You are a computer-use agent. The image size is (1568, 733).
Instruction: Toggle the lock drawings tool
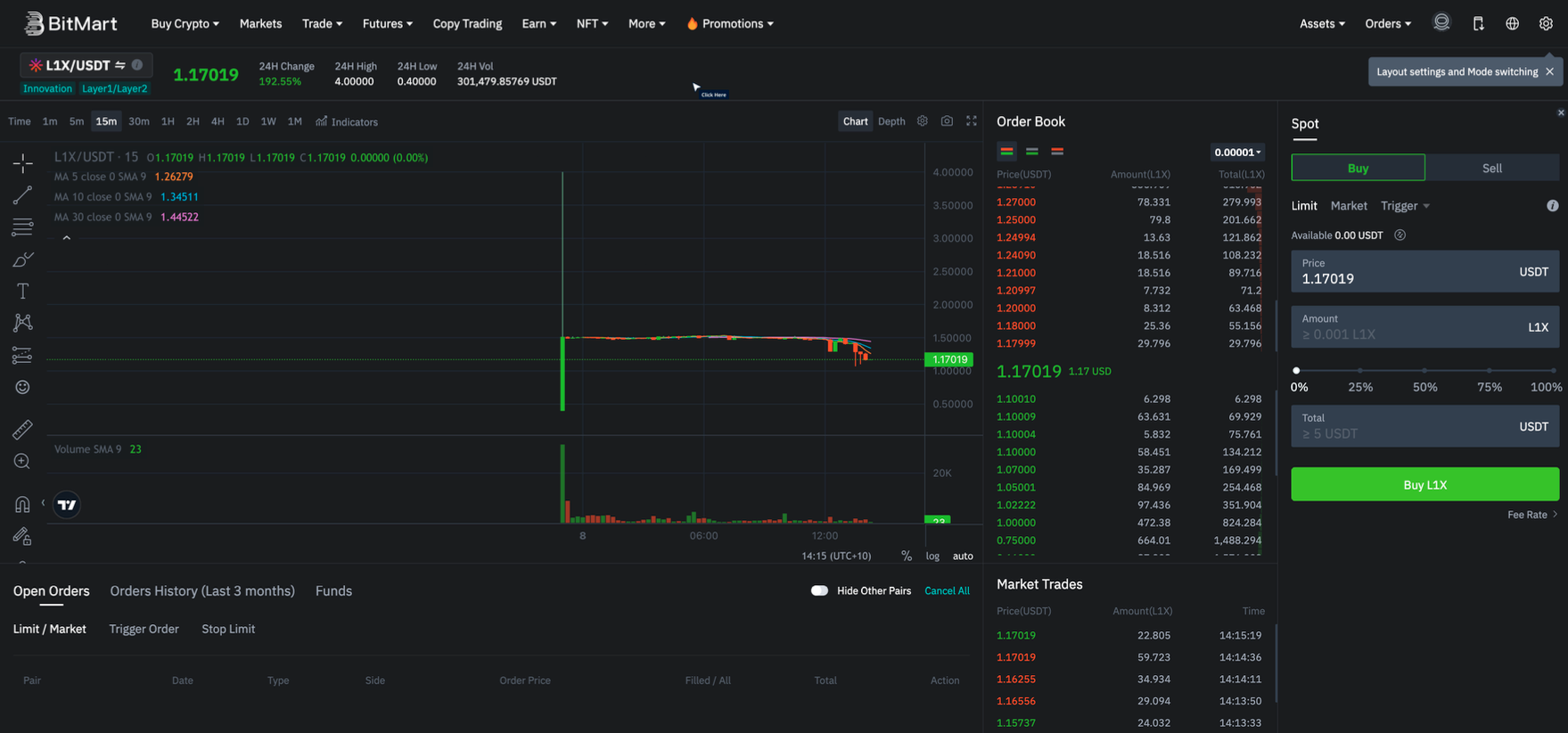22,536
